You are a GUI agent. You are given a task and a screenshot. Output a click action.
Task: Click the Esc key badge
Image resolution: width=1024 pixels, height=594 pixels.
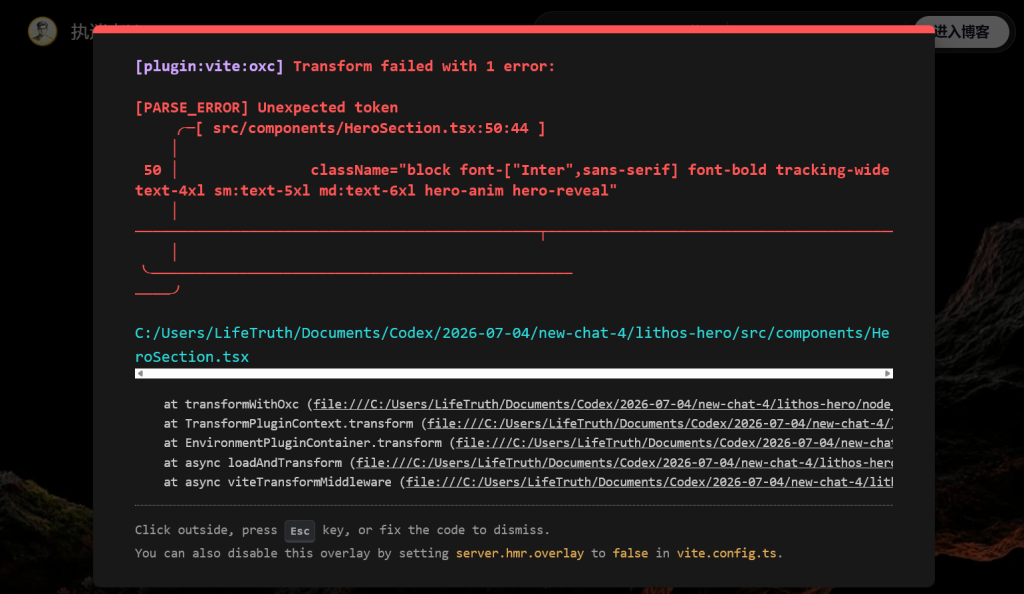tap(300, 531)
